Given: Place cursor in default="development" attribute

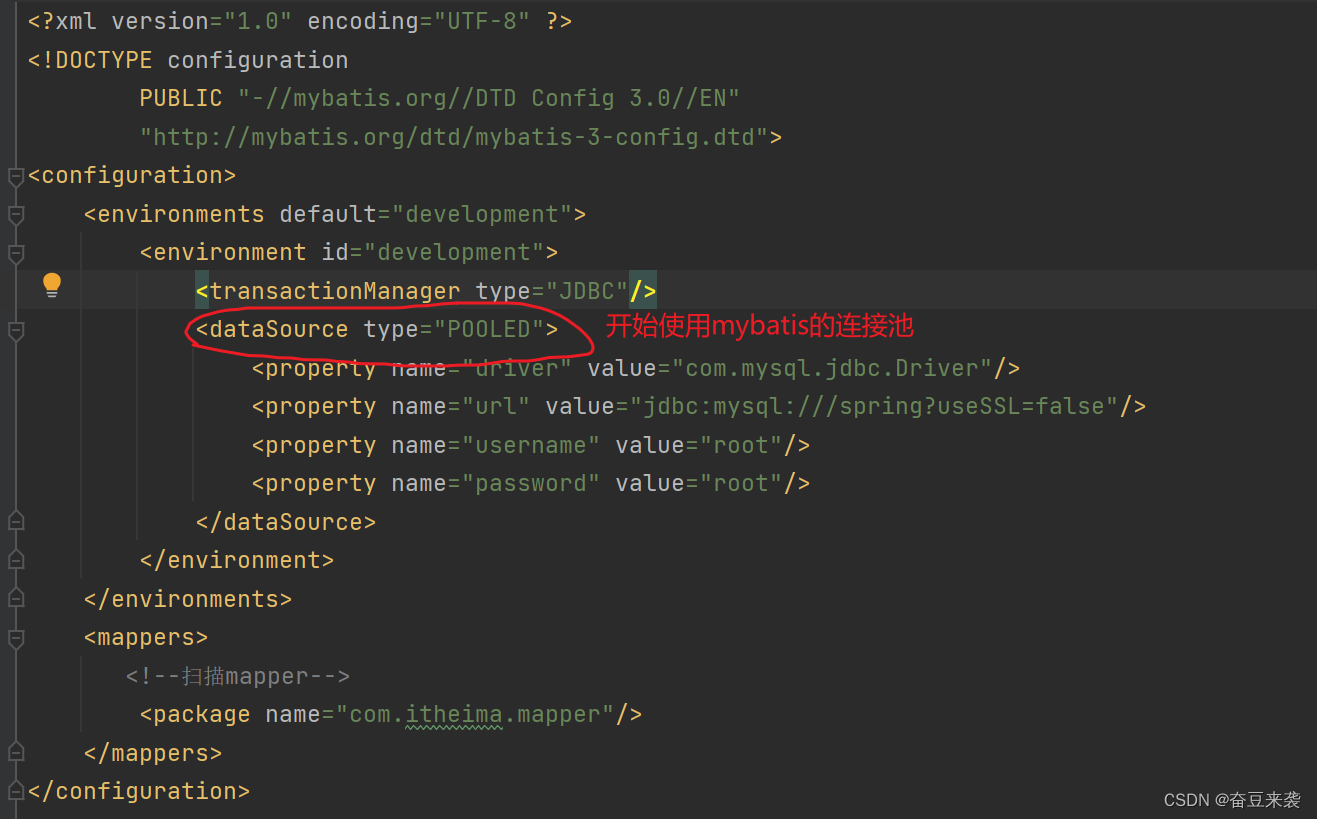Looking at the screenshot, I should [x=425, y=214].
